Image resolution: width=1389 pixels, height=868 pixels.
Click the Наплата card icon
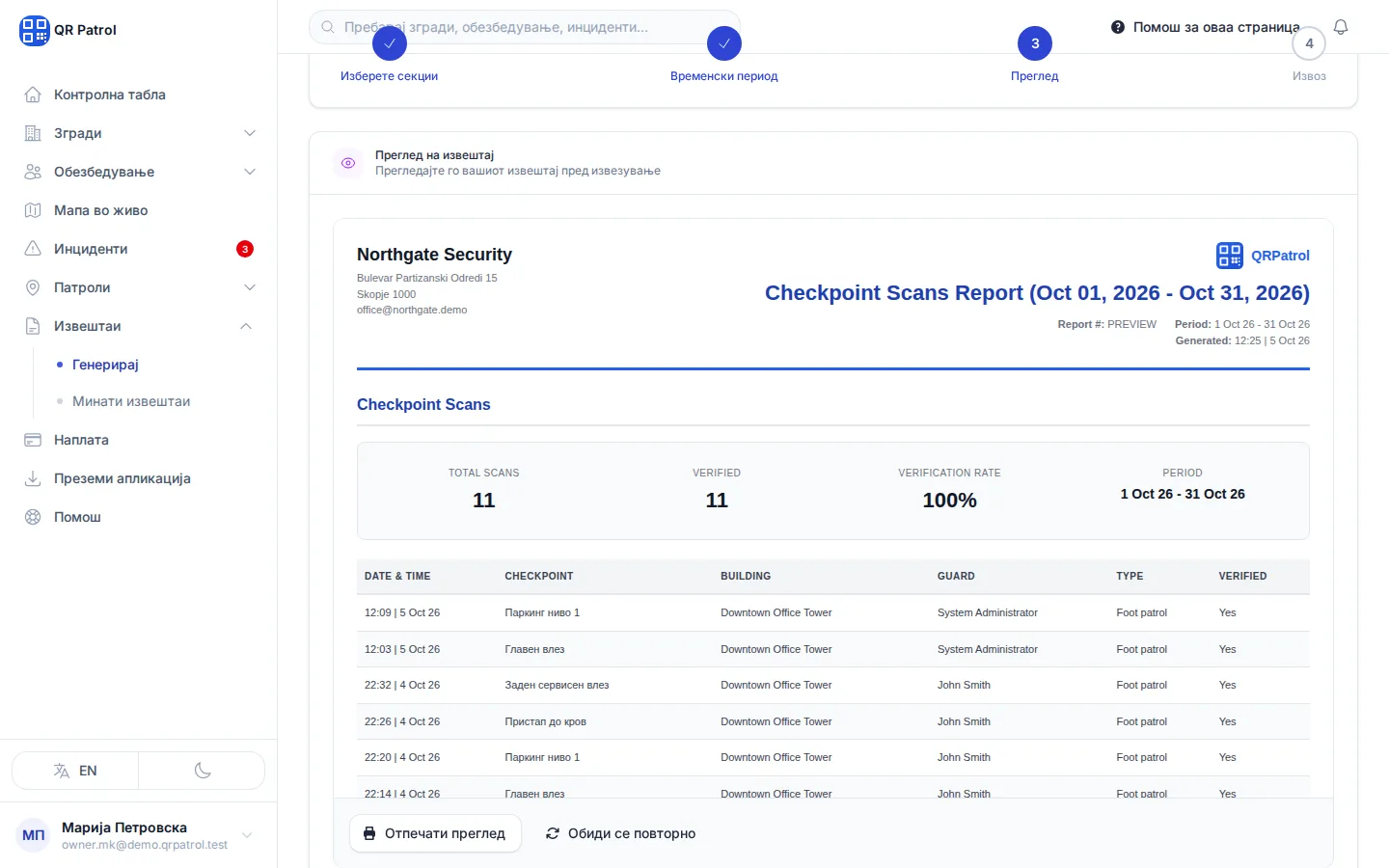tap(33, 440)
